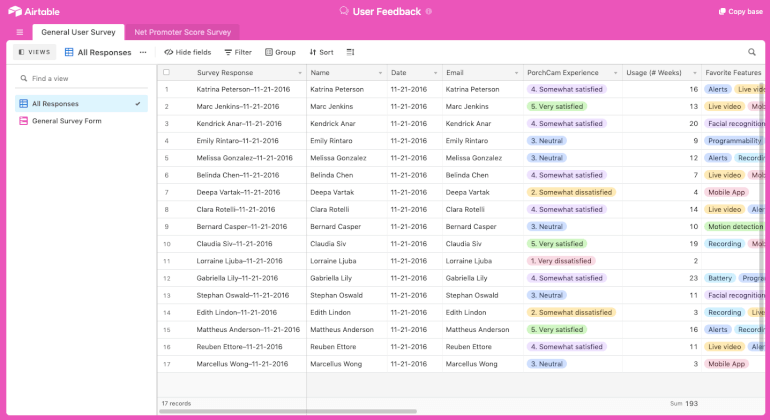770x420 pixels.
Task: Open PorchCam Experience column dropdown arrow
Action: pyautogui.click(x=615, y=73)
